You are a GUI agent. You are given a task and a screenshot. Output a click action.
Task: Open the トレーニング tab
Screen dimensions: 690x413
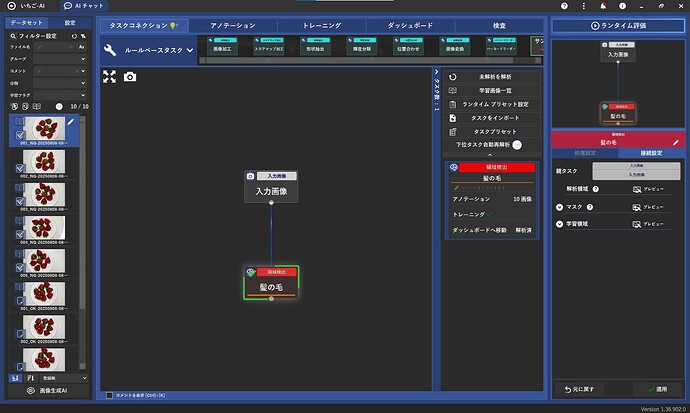tap(322, 26)
